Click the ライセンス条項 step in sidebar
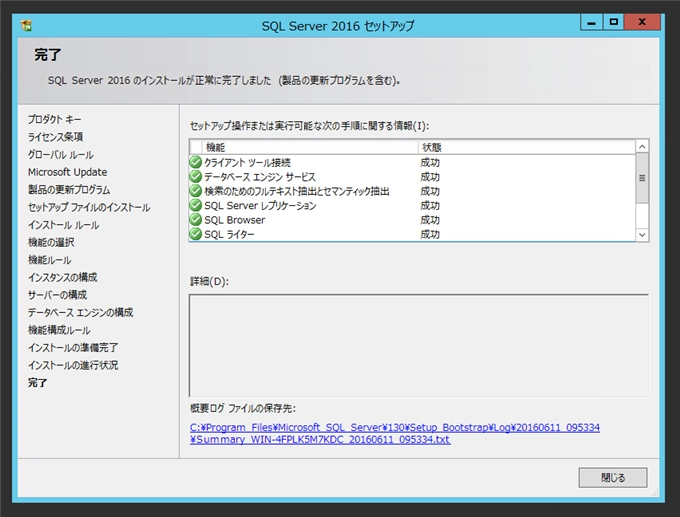 56,137
